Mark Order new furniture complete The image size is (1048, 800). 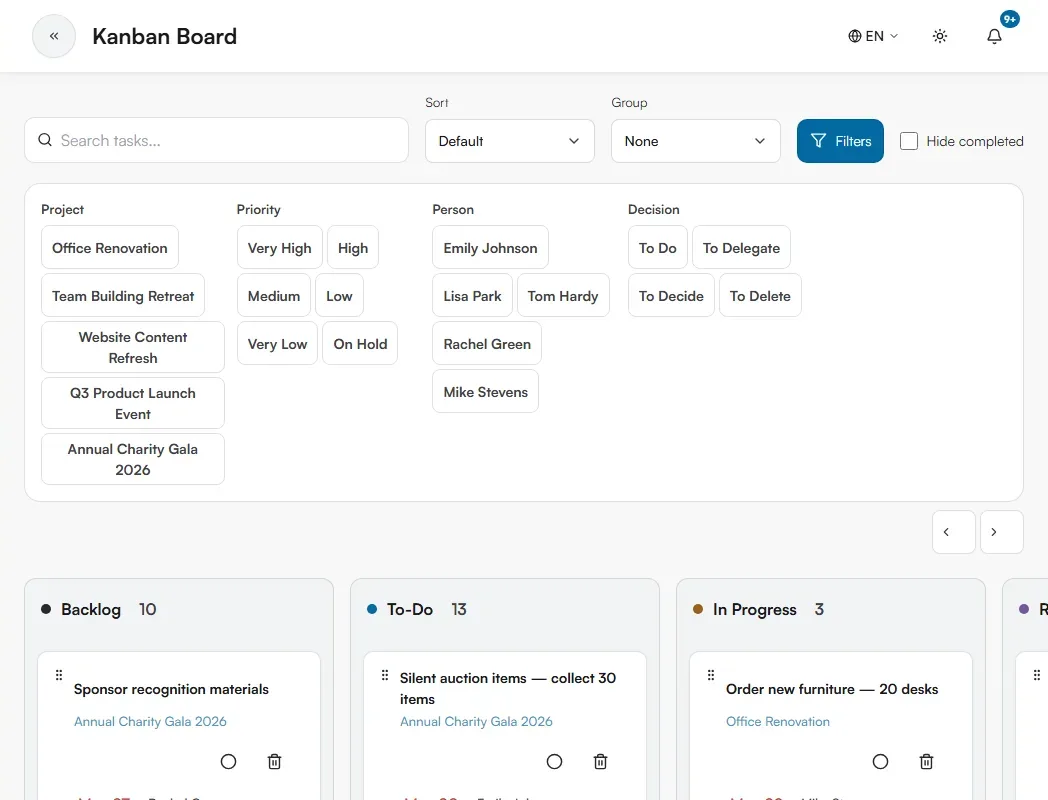click(881, 761)
